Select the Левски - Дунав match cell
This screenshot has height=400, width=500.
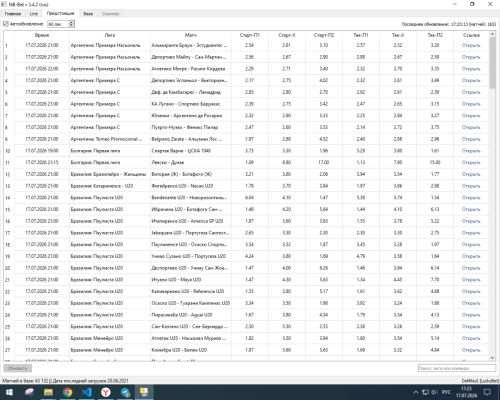point(191,162)
